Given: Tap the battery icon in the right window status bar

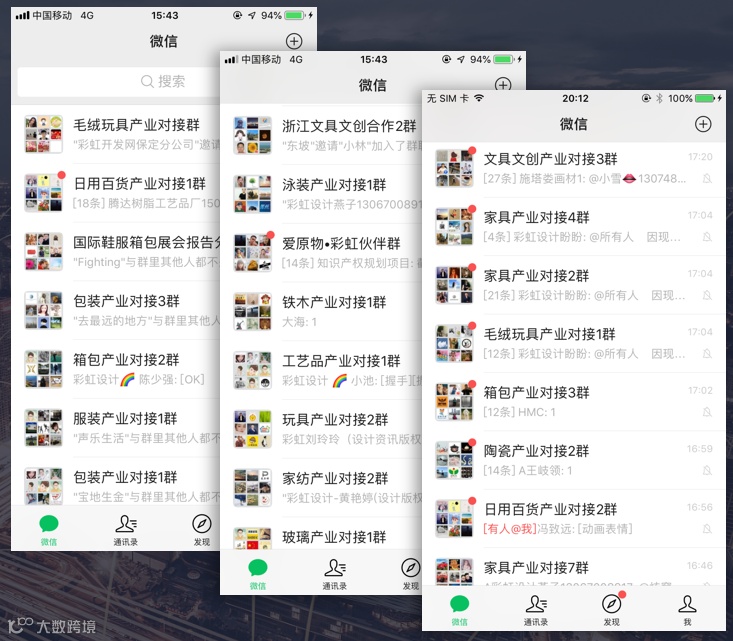Looking at the screenshot, I should (x=705, y=98).
